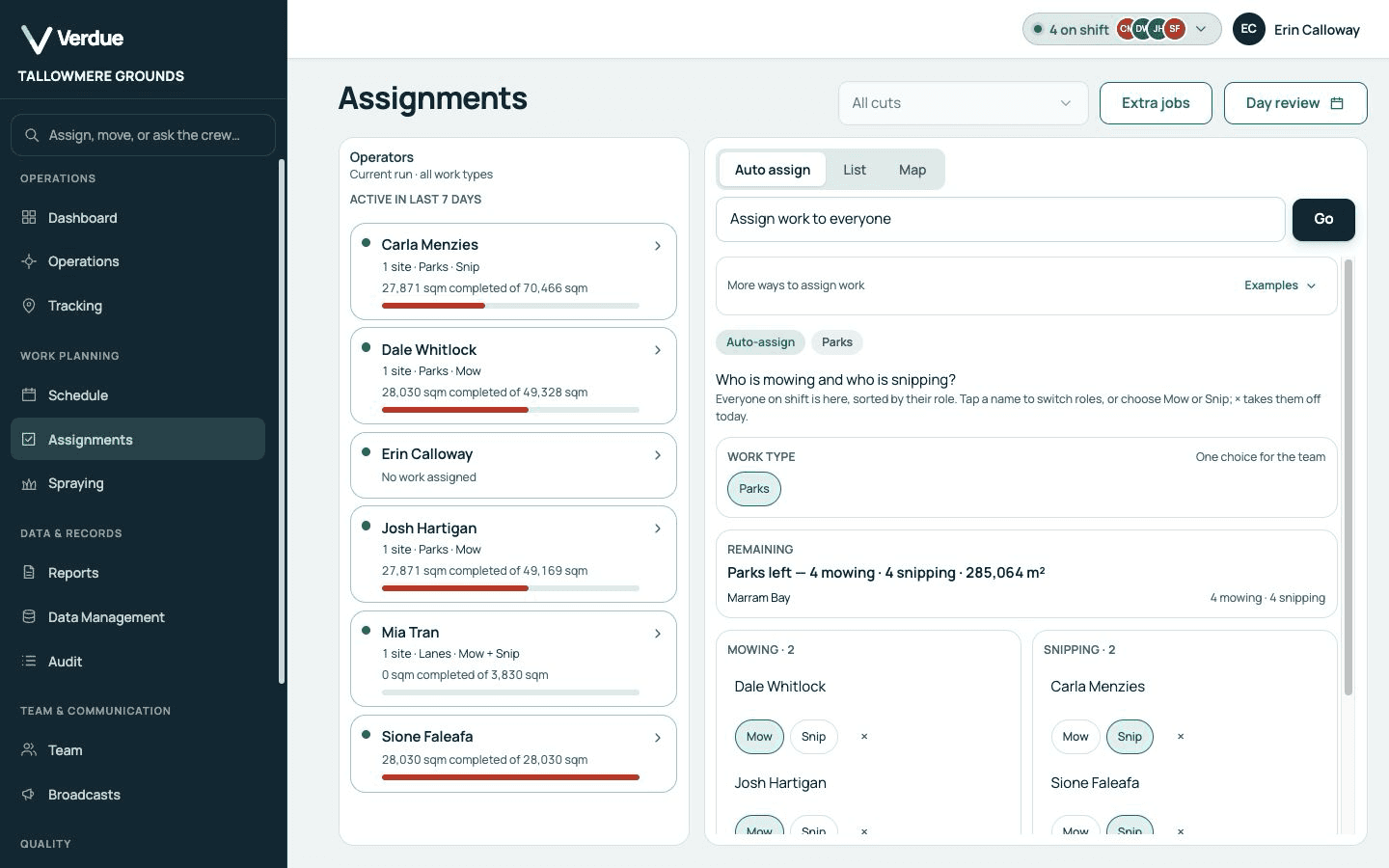Open the All cuts dropdown
Image resolution: width=1389 pixels, height=868 pixels.
point(963,103)
